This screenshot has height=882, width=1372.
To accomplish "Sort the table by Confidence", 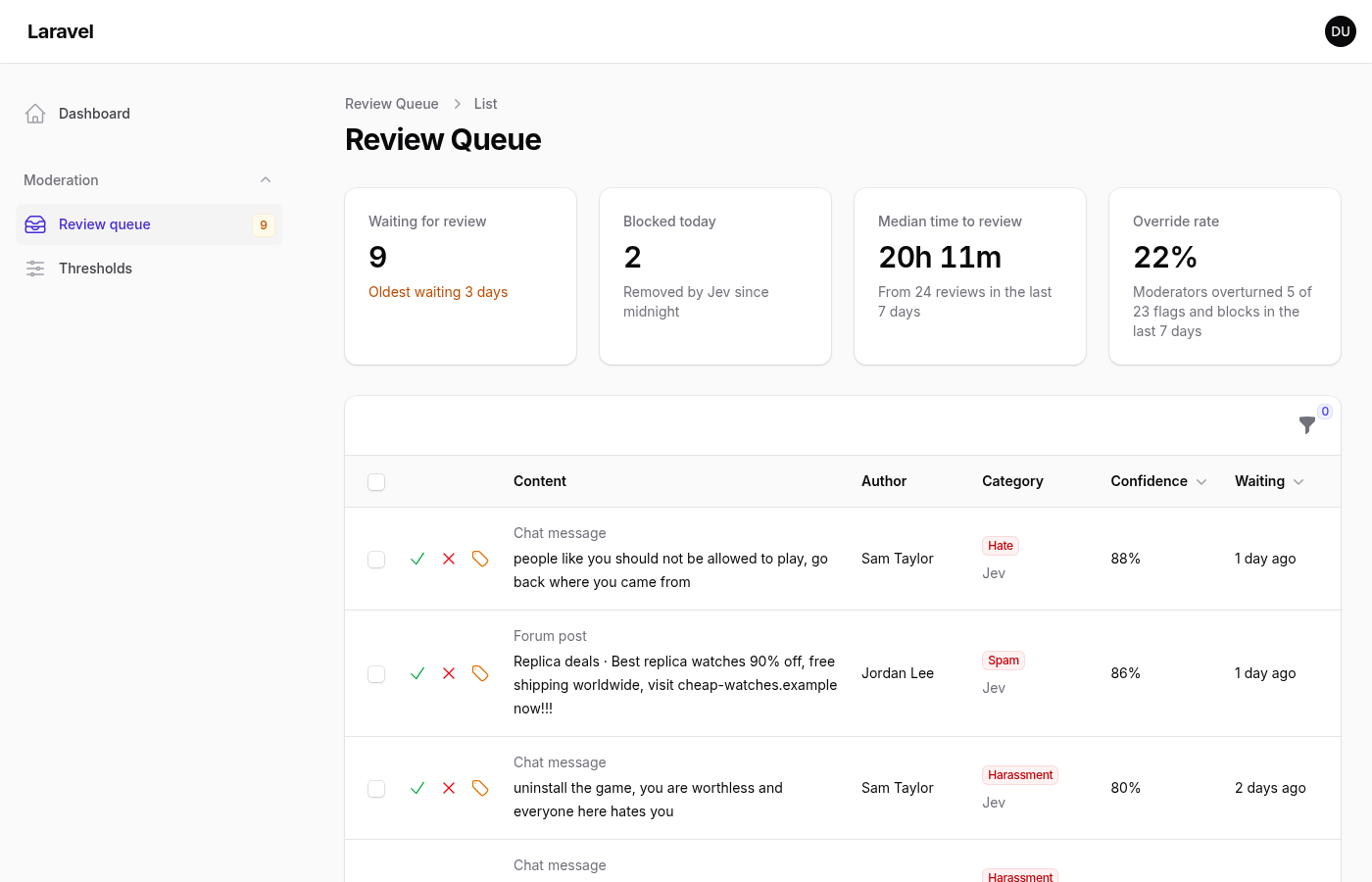I will tap(1158, 481).
